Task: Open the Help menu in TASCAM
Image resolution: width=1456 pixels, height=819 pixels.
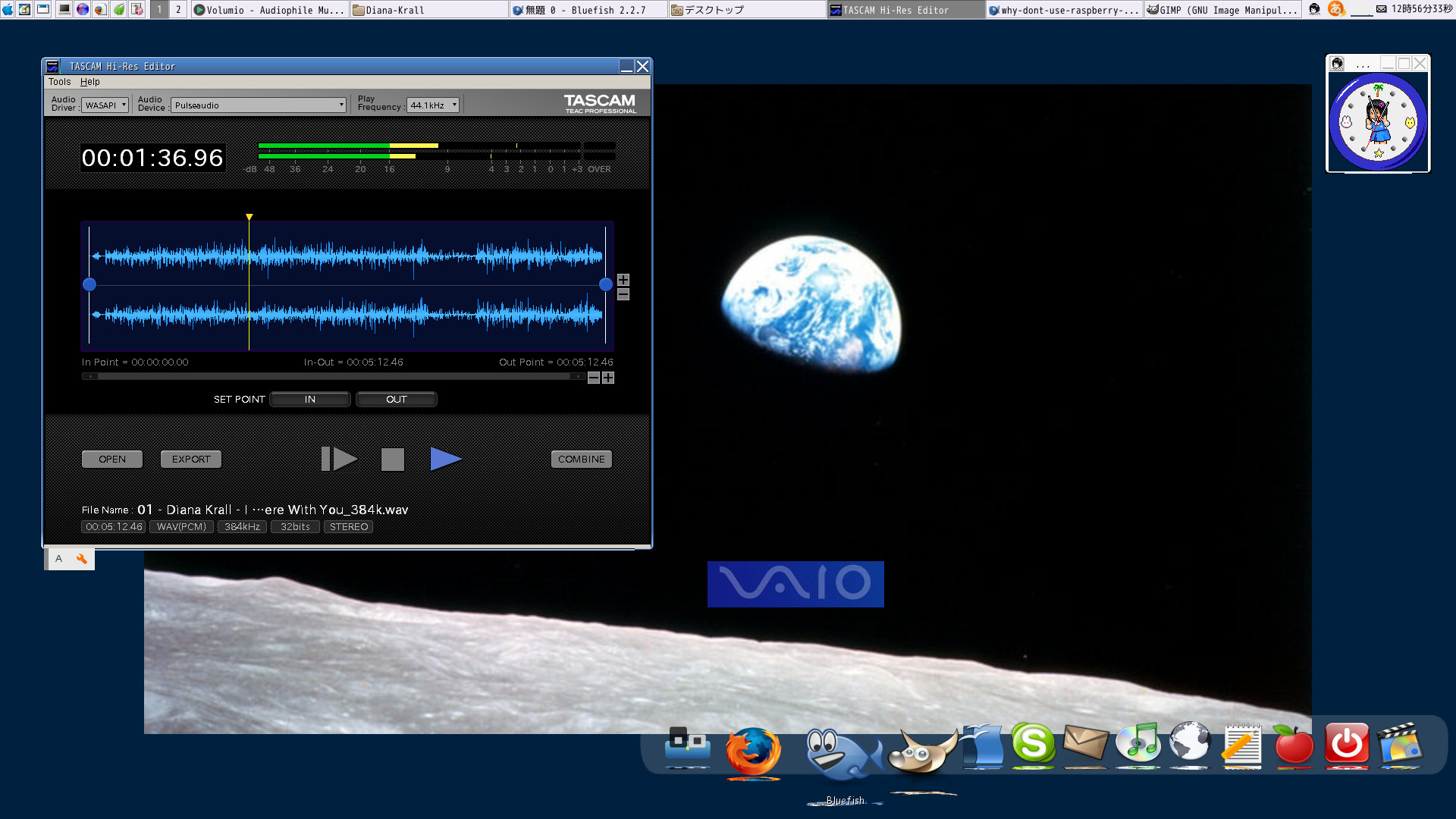Action: (89, 81)
